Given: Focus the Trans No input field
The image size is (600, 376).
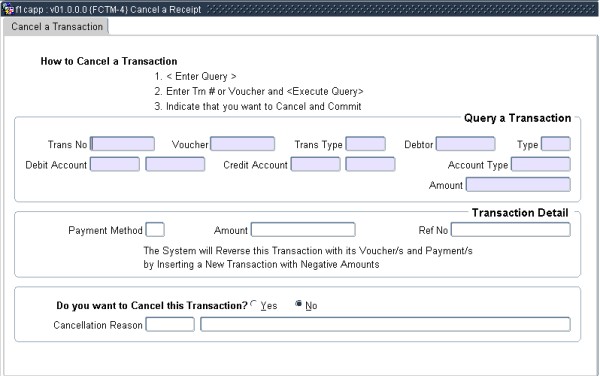Looking at the screenshot, I should [x=122, y=144].
